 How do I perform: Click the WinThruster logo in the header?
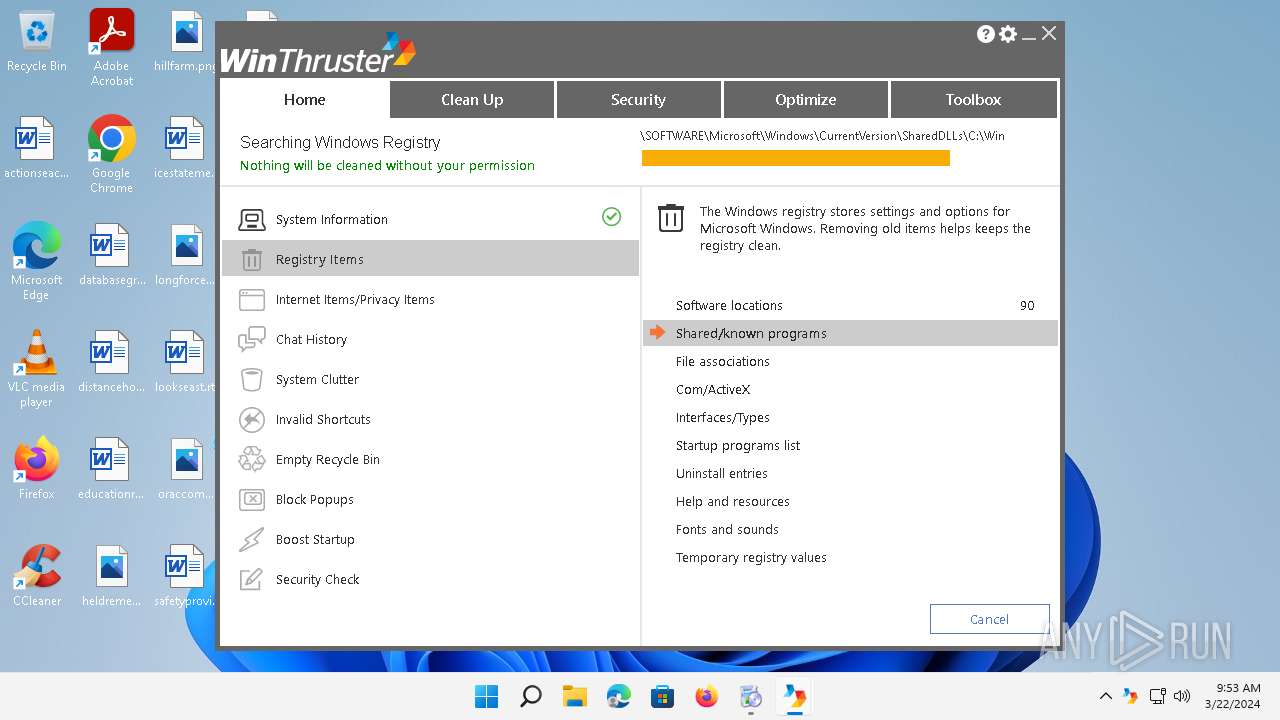(317, 54)
